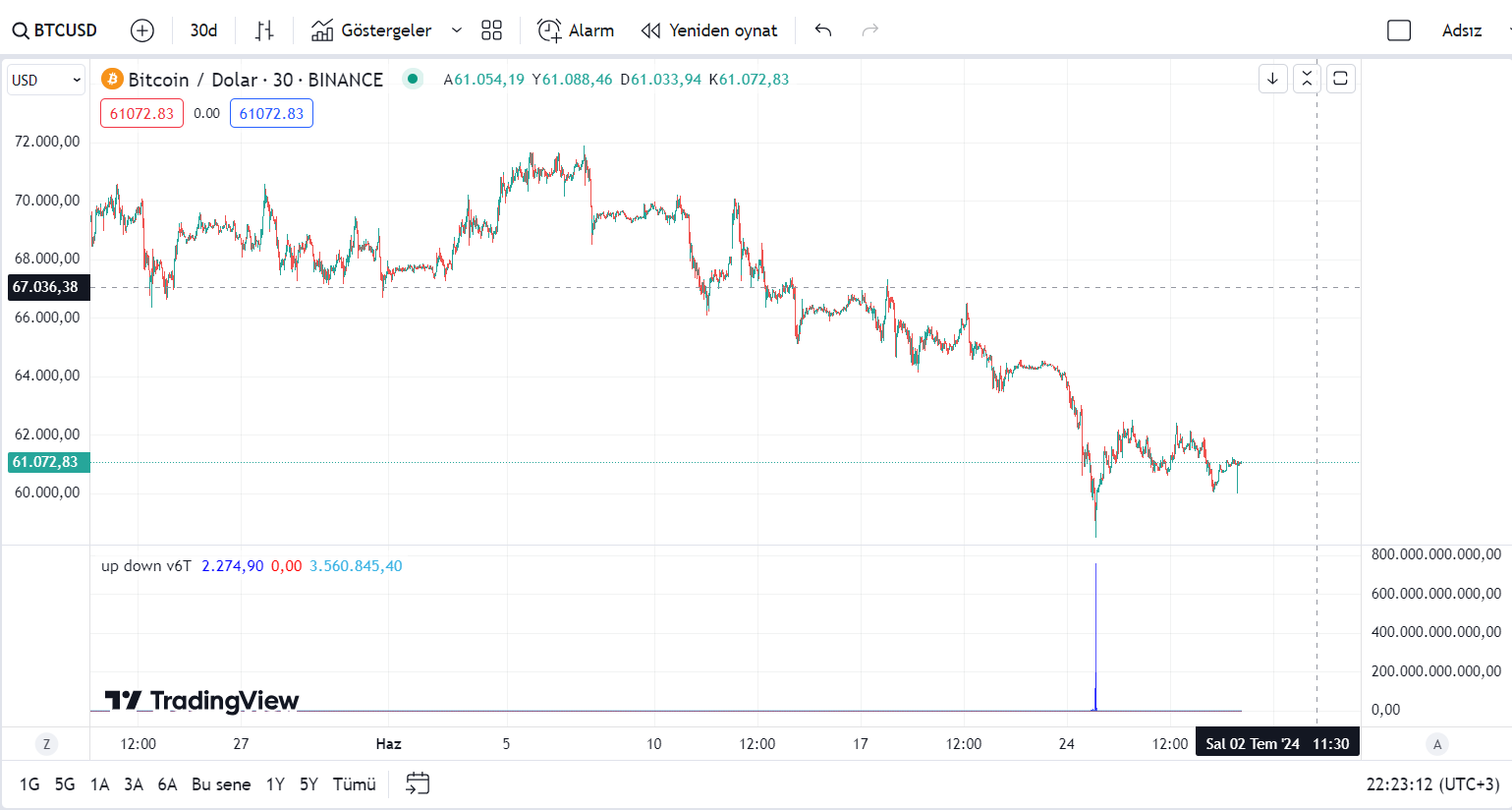Image resolution: width=1512 pixels, height=810 pixels.
Task: Open the candlestick chart type selector
Action: (x=264, y=30)
